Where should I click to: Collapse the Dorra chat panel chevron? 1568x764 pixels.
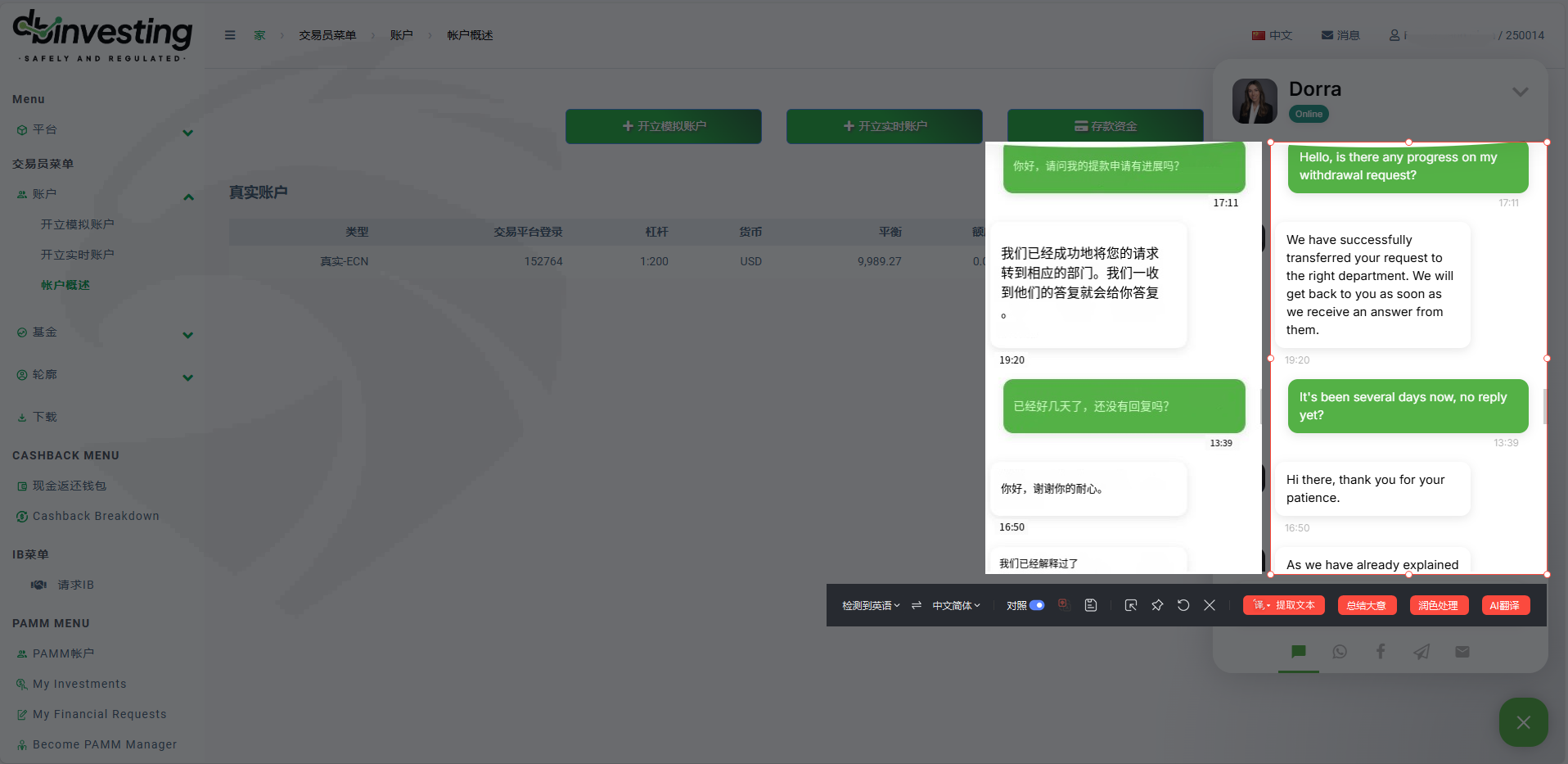[1521, 92]
